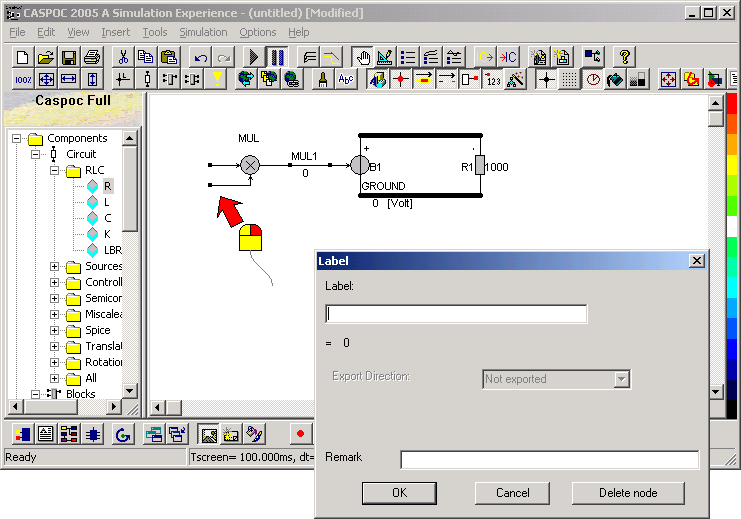Click the fit-to-window four-arrow icon

pyautogui.click(x=45, y=79)
